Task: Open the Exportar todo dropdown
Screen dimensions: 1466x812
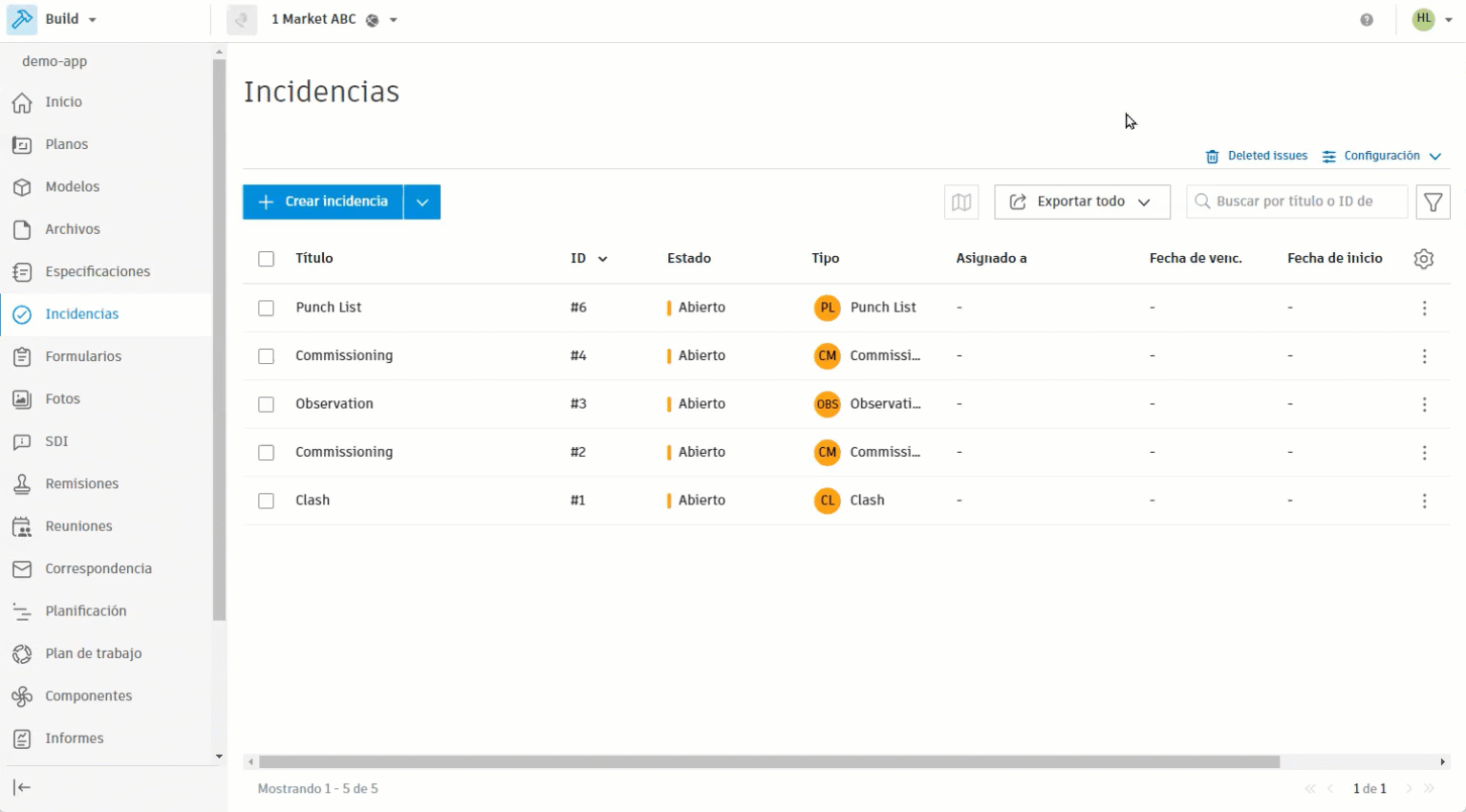Action: click(x=1082, y=202)
